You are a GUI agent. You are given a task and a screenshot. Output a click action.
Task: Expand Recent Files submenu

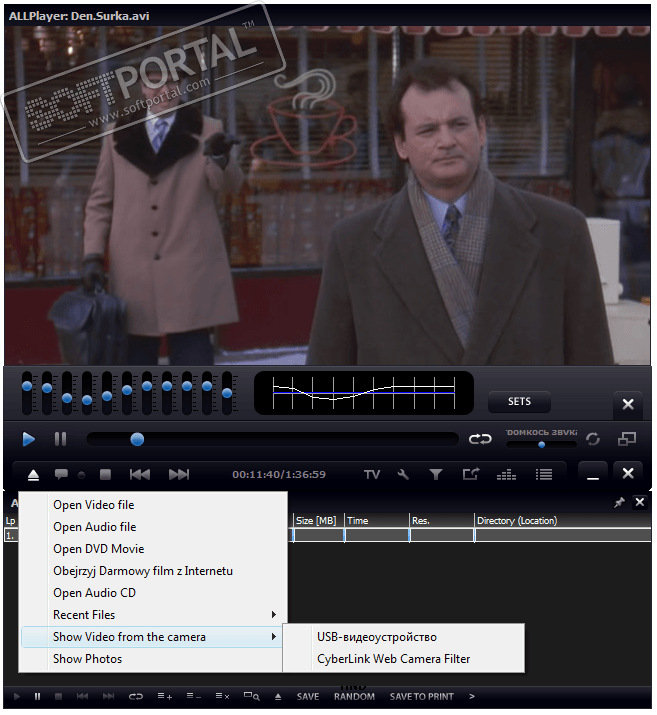[153, 617]
